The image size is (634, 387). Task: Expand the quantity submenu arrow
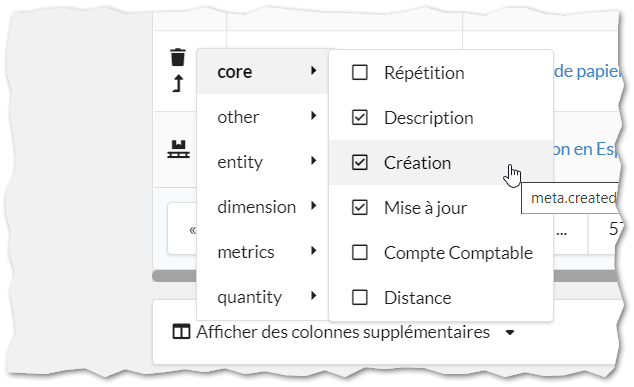pyautogui.click(x=313, y=296)
